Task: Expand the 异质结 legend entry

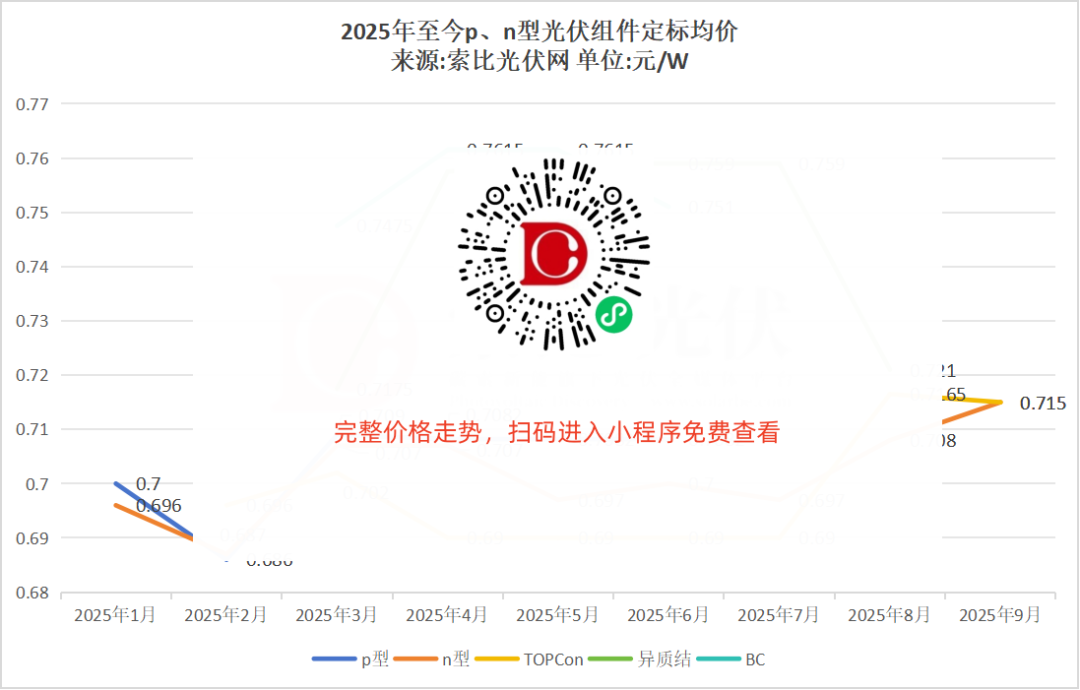Action: coord(665,659)
